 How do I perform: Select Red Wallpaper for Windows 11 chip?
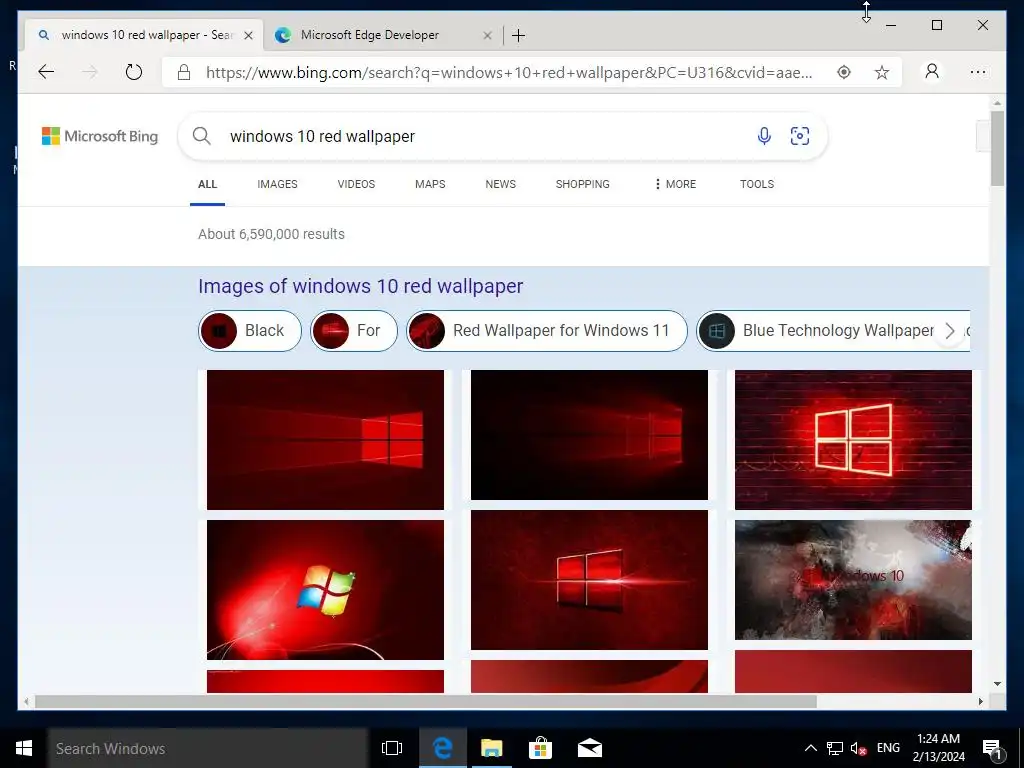point(547,330)
